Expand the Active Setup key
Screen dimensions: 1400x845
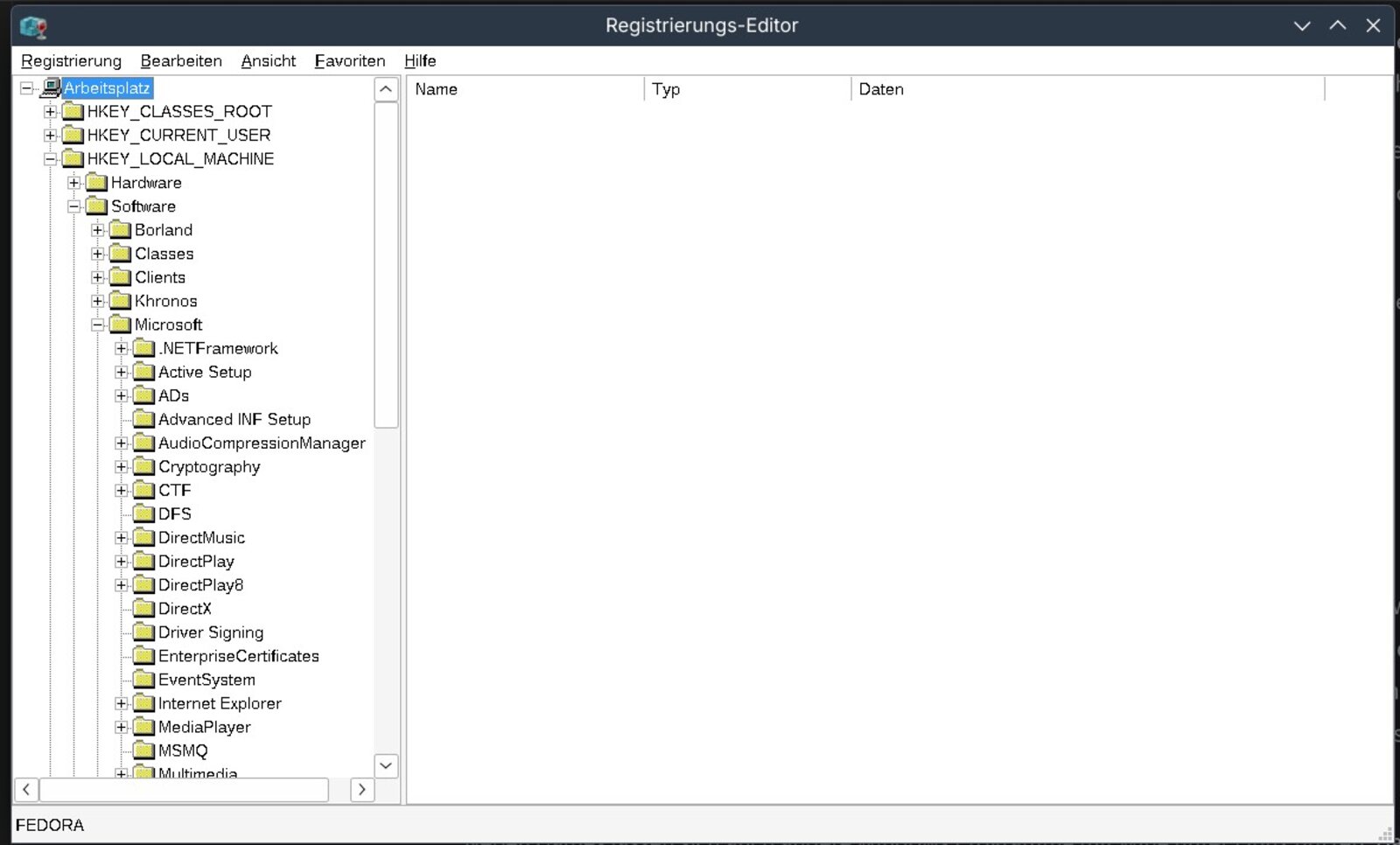122,372
